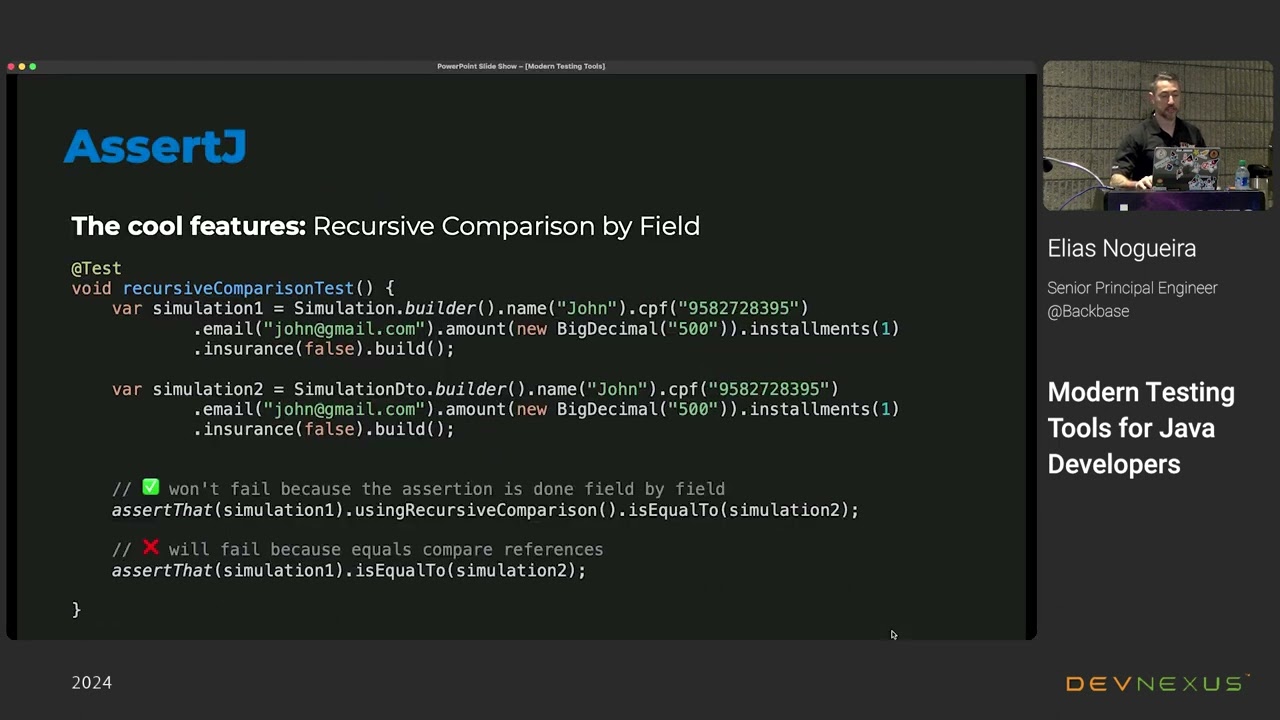Screen dimensions: 1280x720
Task: Click the green checkmark emoji in the comment
Action: tap(150, 487)
